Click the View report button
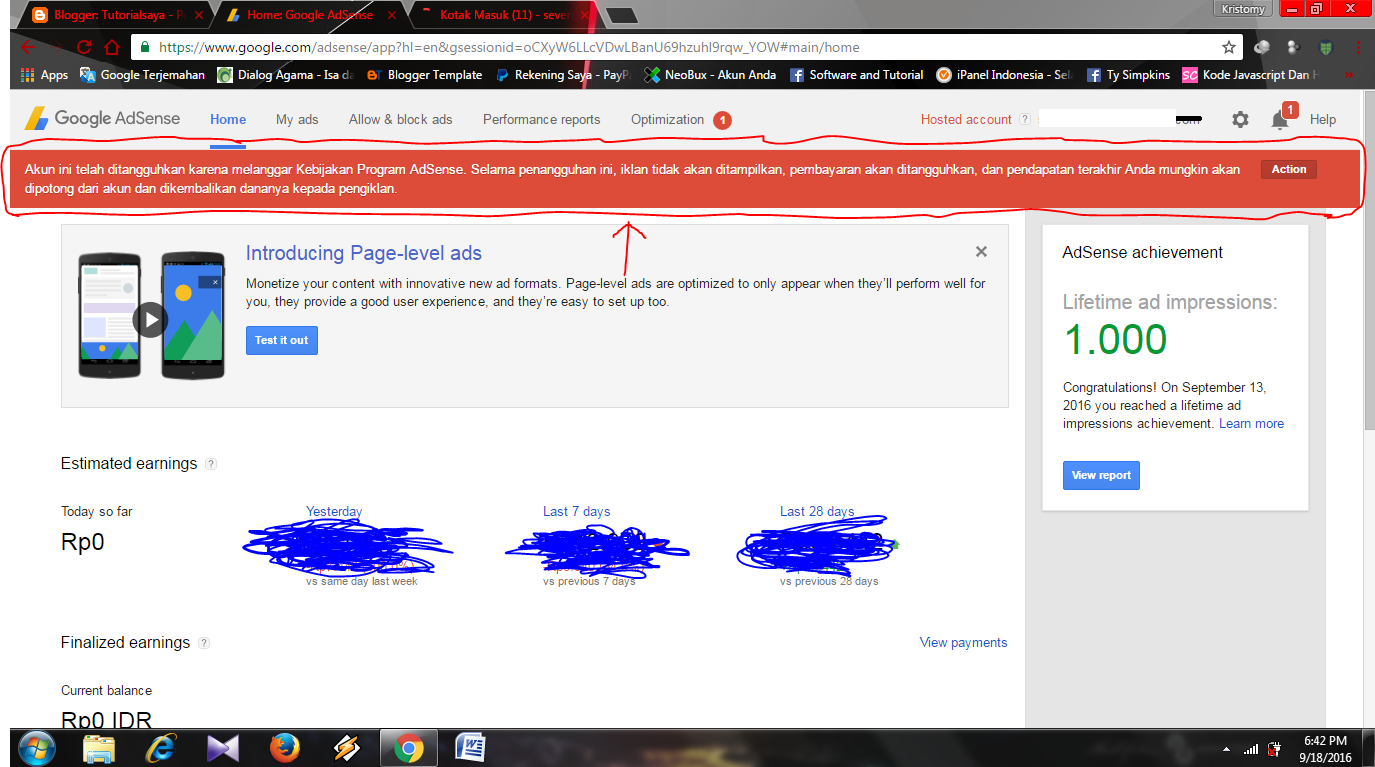The width and height of the screenshot is (1375, 767). (x=1101, y=475)
